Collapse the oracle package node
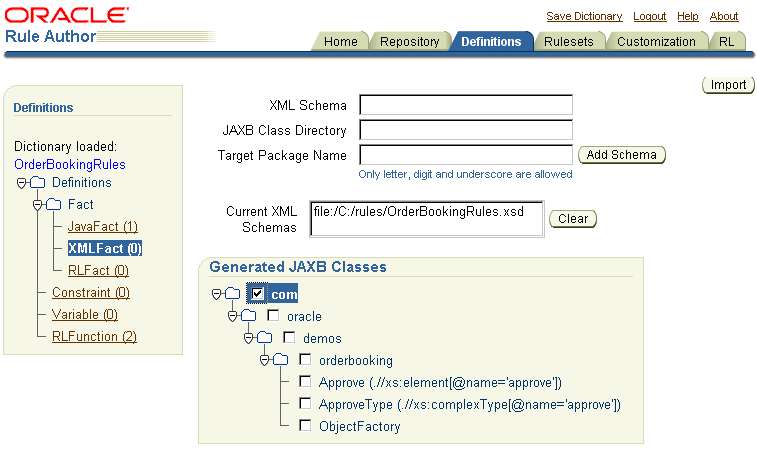The image size is (757, 455). 232,316
